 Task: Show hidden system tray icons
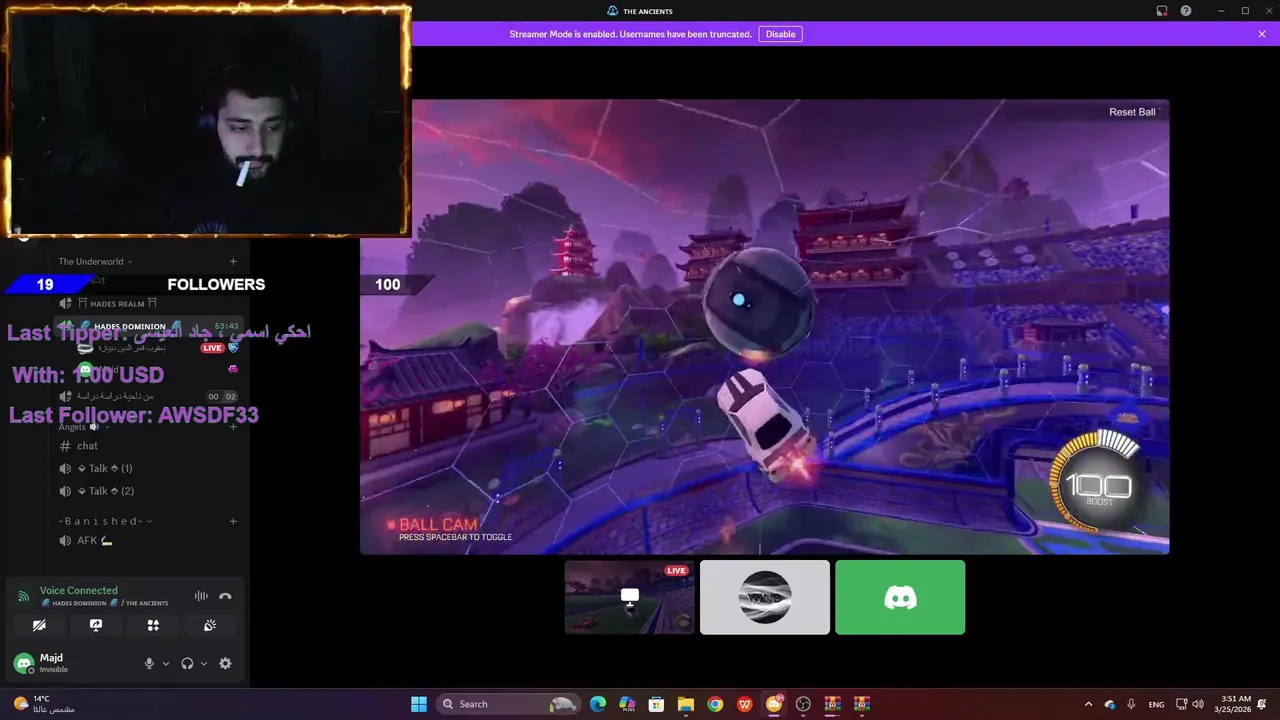(x=1088, y=704)
